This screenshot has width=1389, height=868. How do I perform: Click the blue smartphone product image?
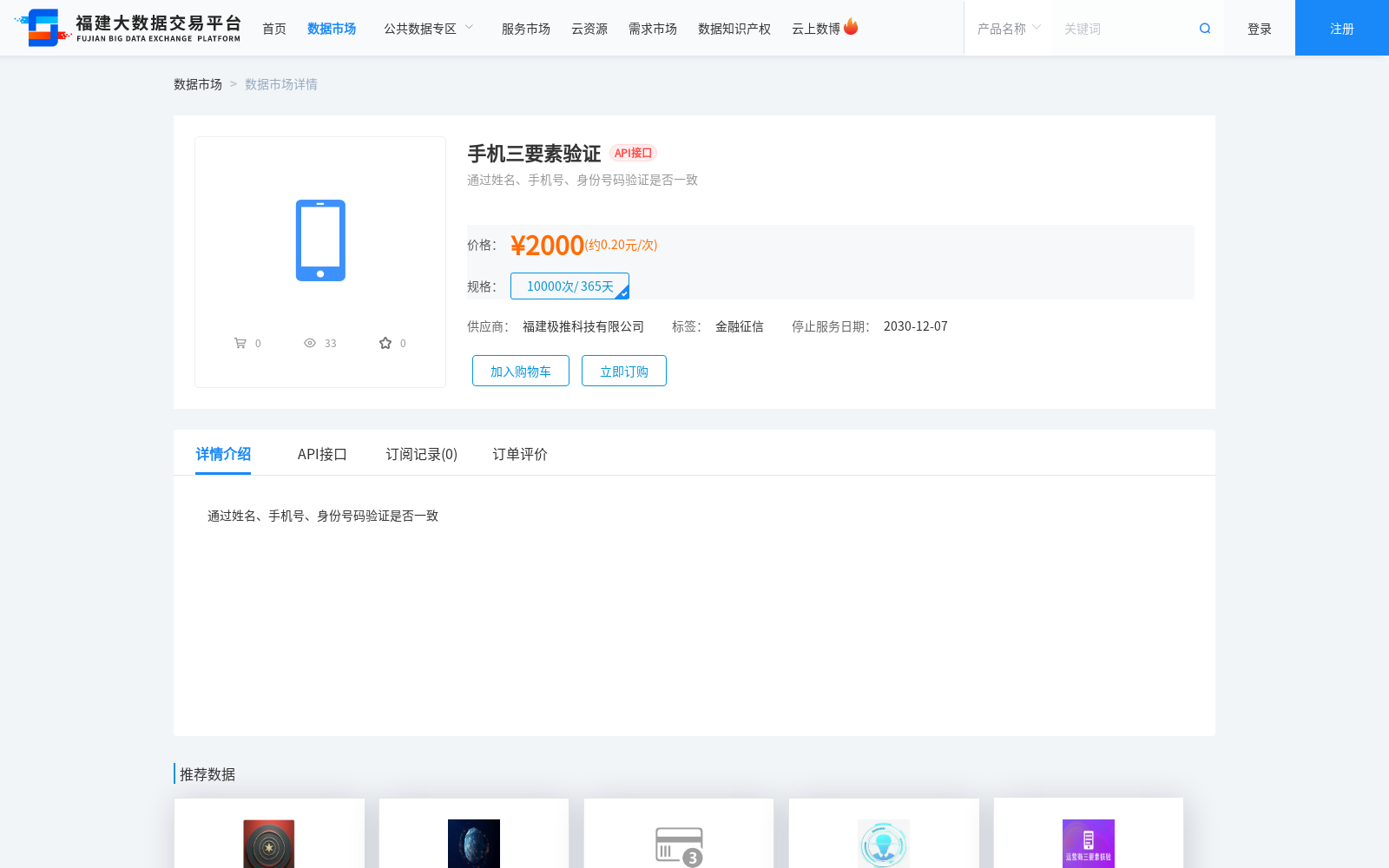pos(320,240)
